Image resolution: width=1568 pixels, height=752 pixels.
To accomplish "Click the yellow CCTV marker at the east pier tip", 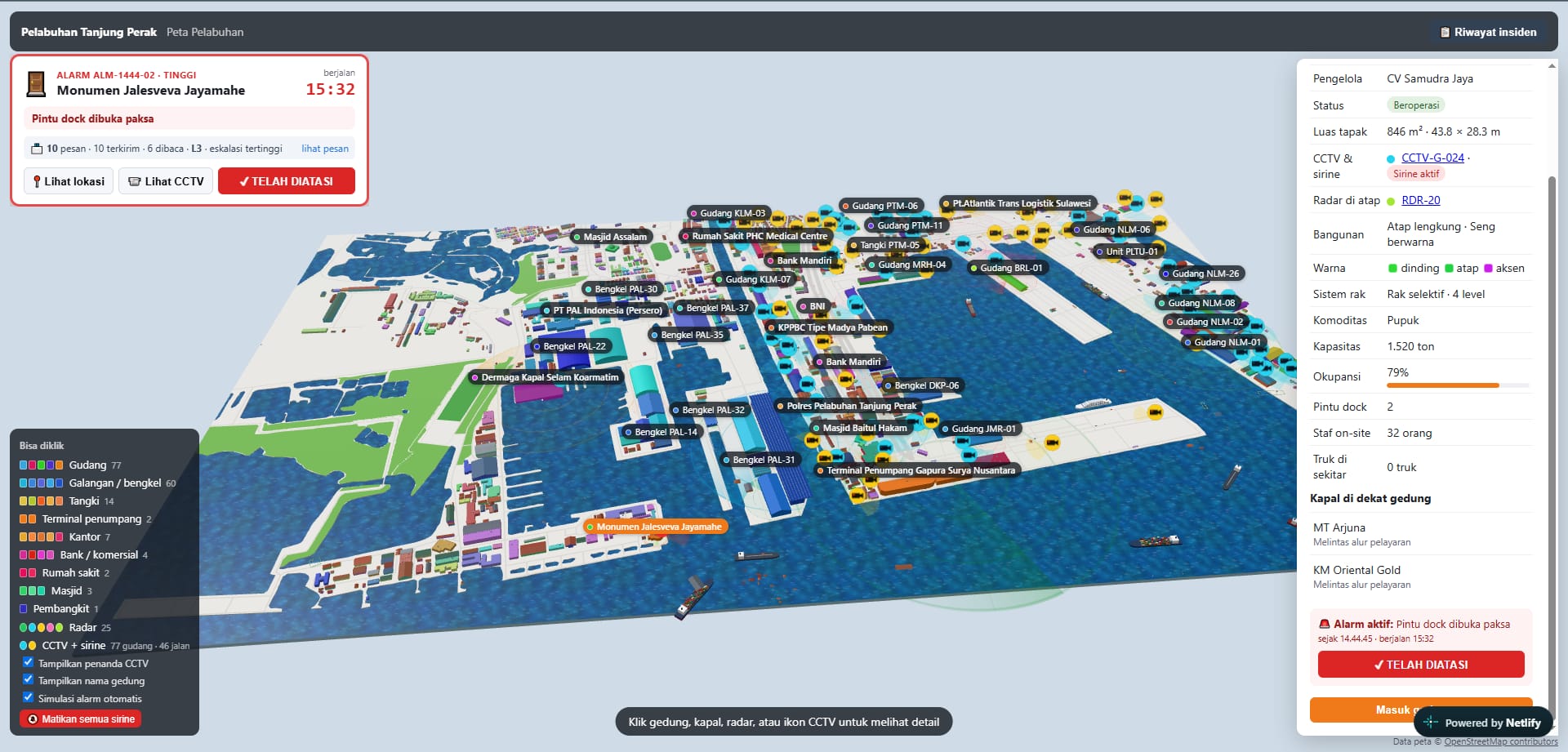I will (x=1155, y=412).
